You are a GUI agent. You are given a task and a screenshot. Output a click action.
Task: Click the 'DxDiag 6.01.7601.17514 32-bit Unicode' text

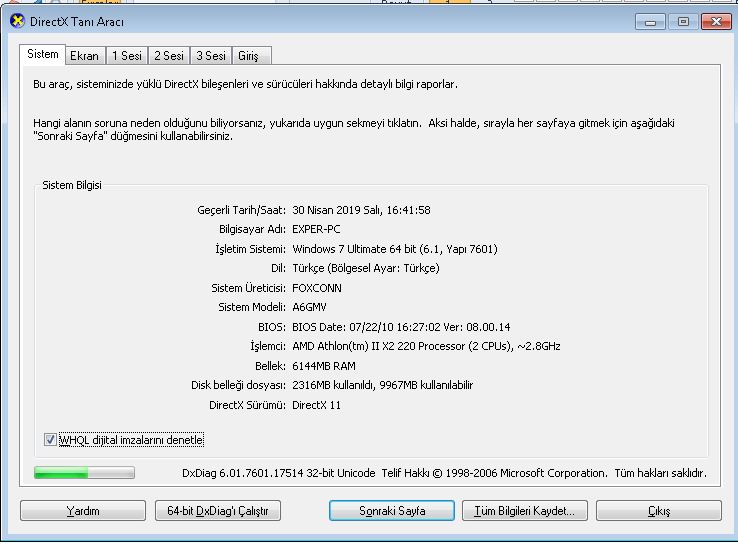tap(279, 473)
